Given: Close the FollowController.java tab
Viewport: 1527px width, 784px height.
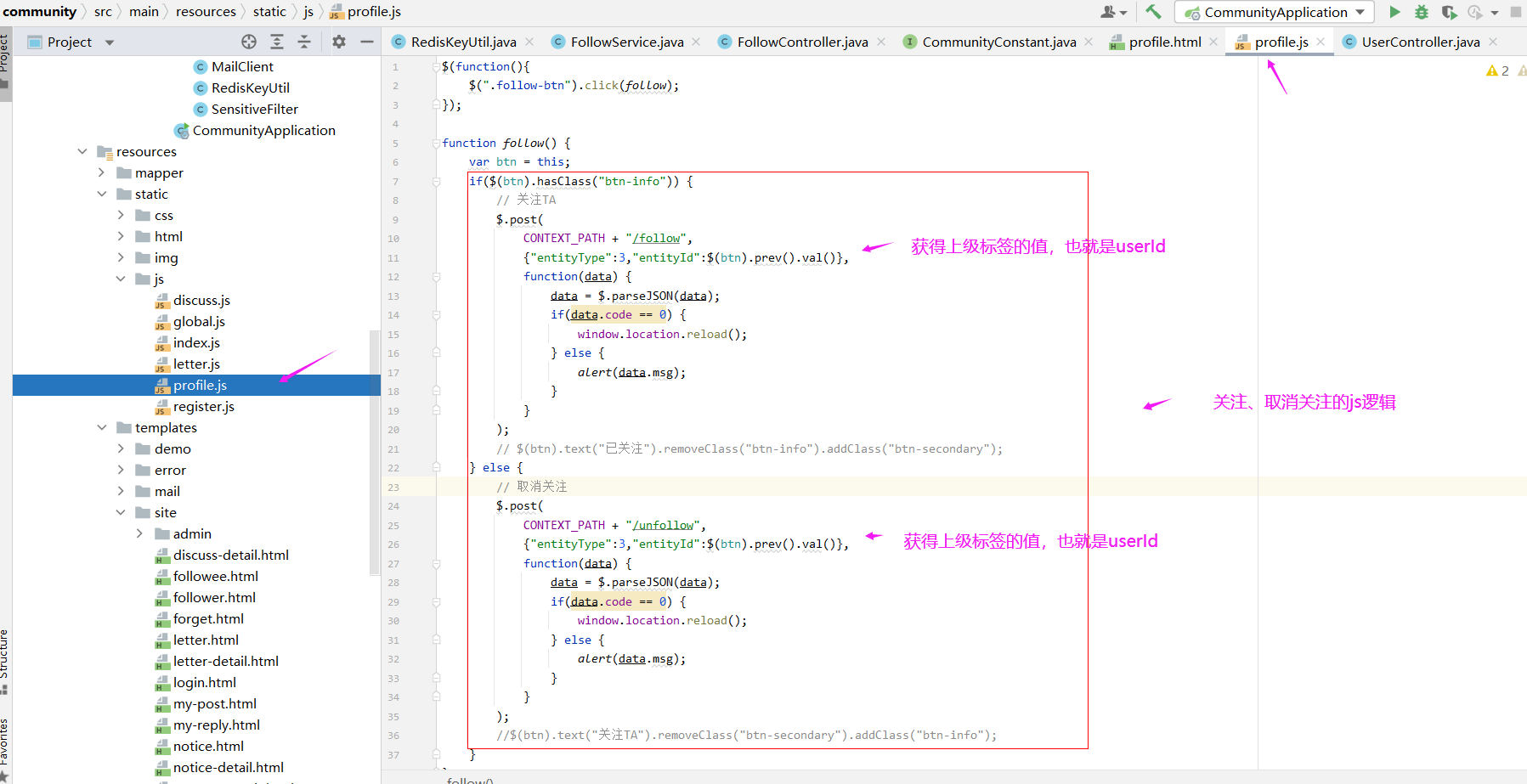Looking at the screenshot, I should point(882,42).
